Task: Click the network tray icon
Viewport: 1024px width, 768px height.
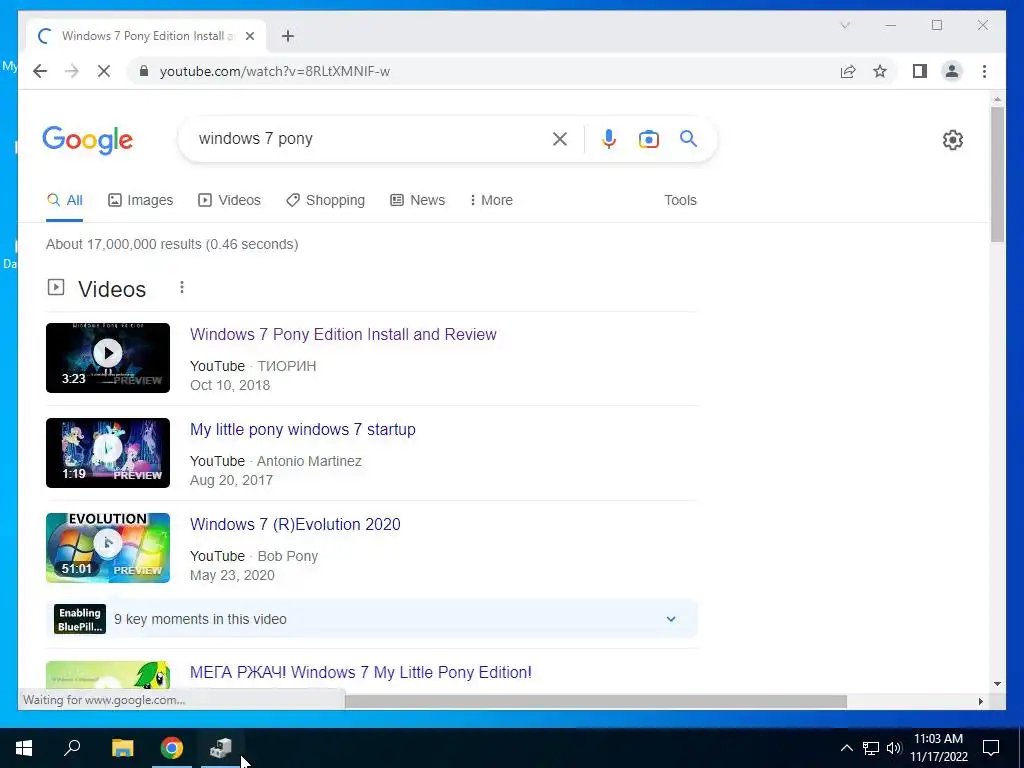Action: point(871,748)
